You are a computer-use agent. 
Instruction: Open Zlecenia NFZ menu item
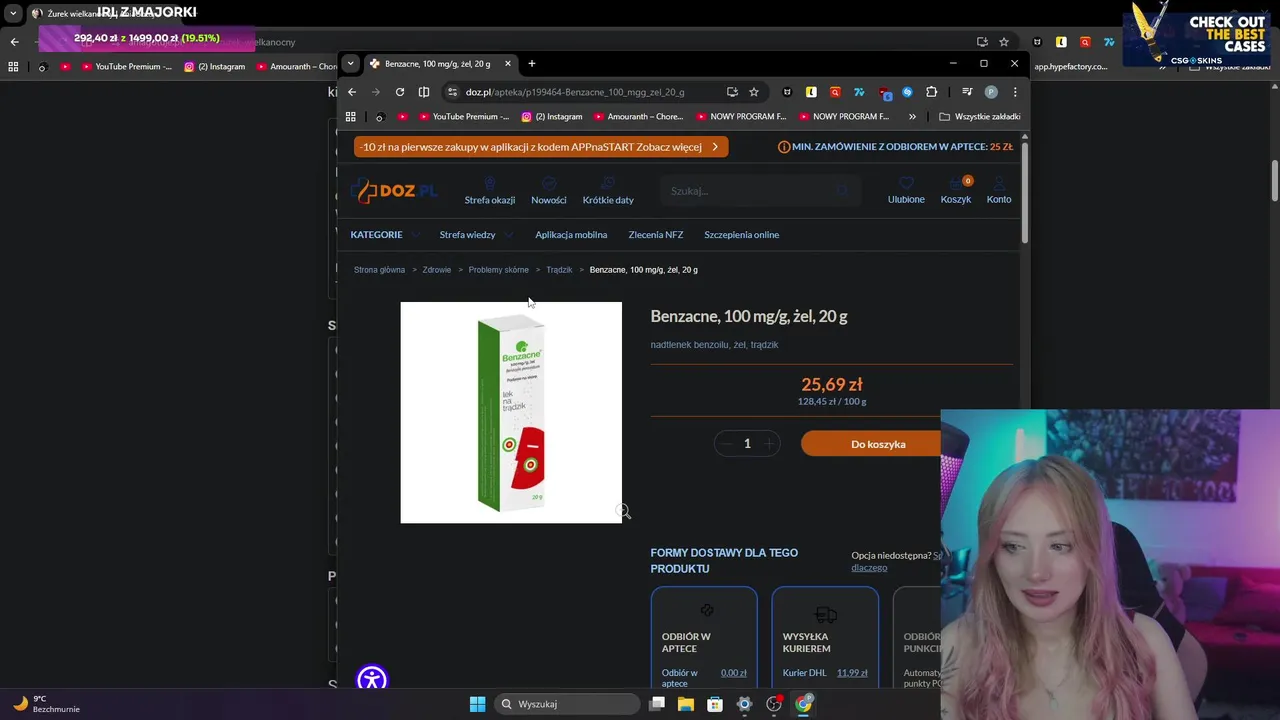[x=656, y=235]
